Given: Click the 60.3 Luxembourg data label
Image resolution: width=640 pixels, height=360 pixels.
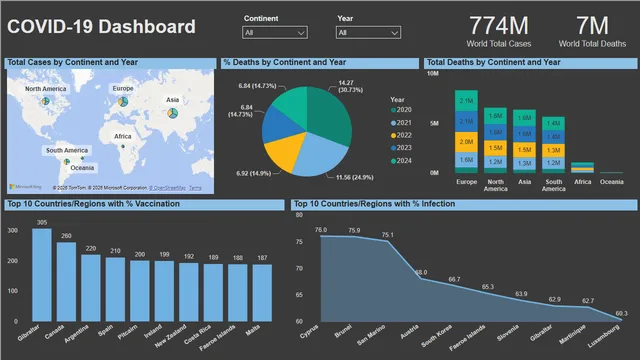Looking at the screenshot, I should (x=621, y=313).
